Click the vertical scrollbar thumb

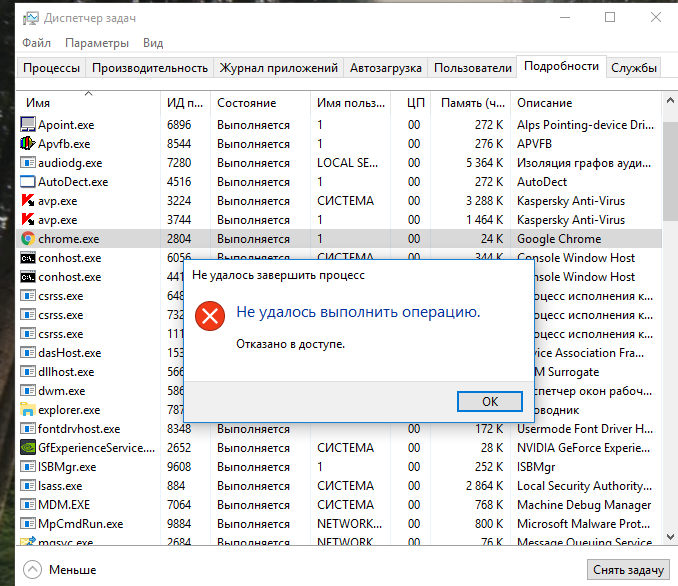[670, 173]
